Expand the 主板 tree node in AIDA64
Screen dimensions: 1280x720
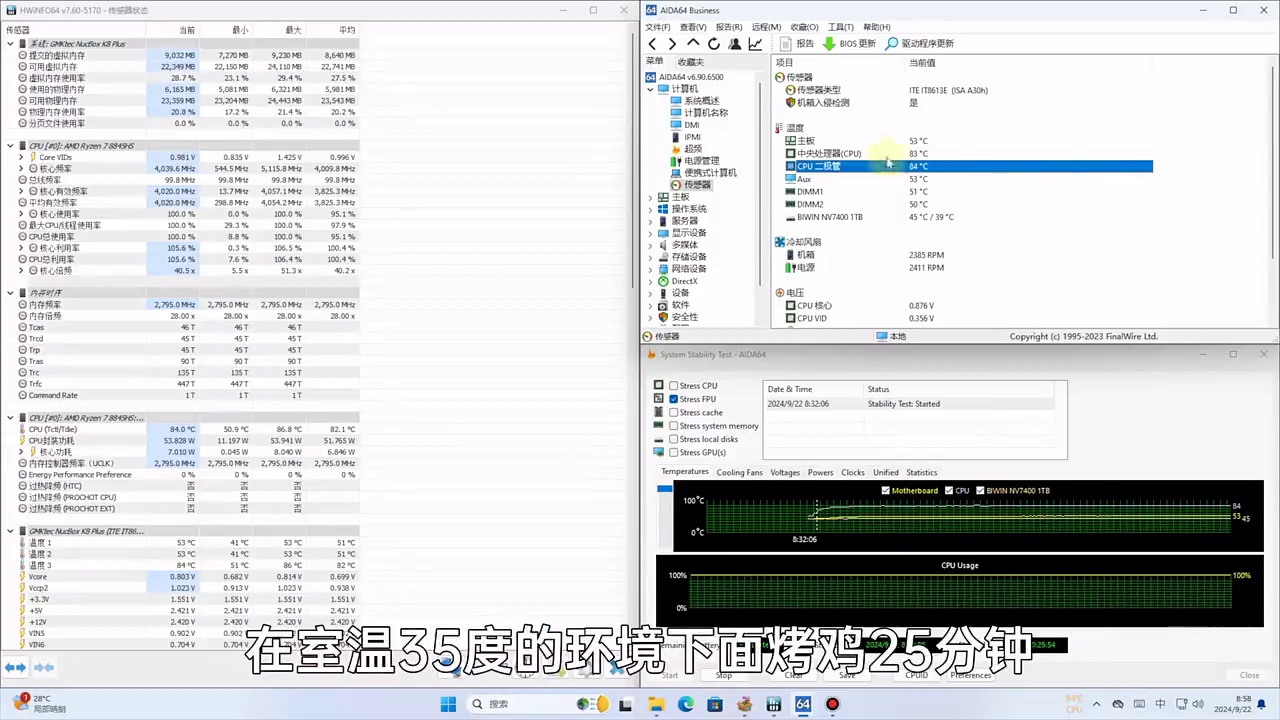pos(651,197)
